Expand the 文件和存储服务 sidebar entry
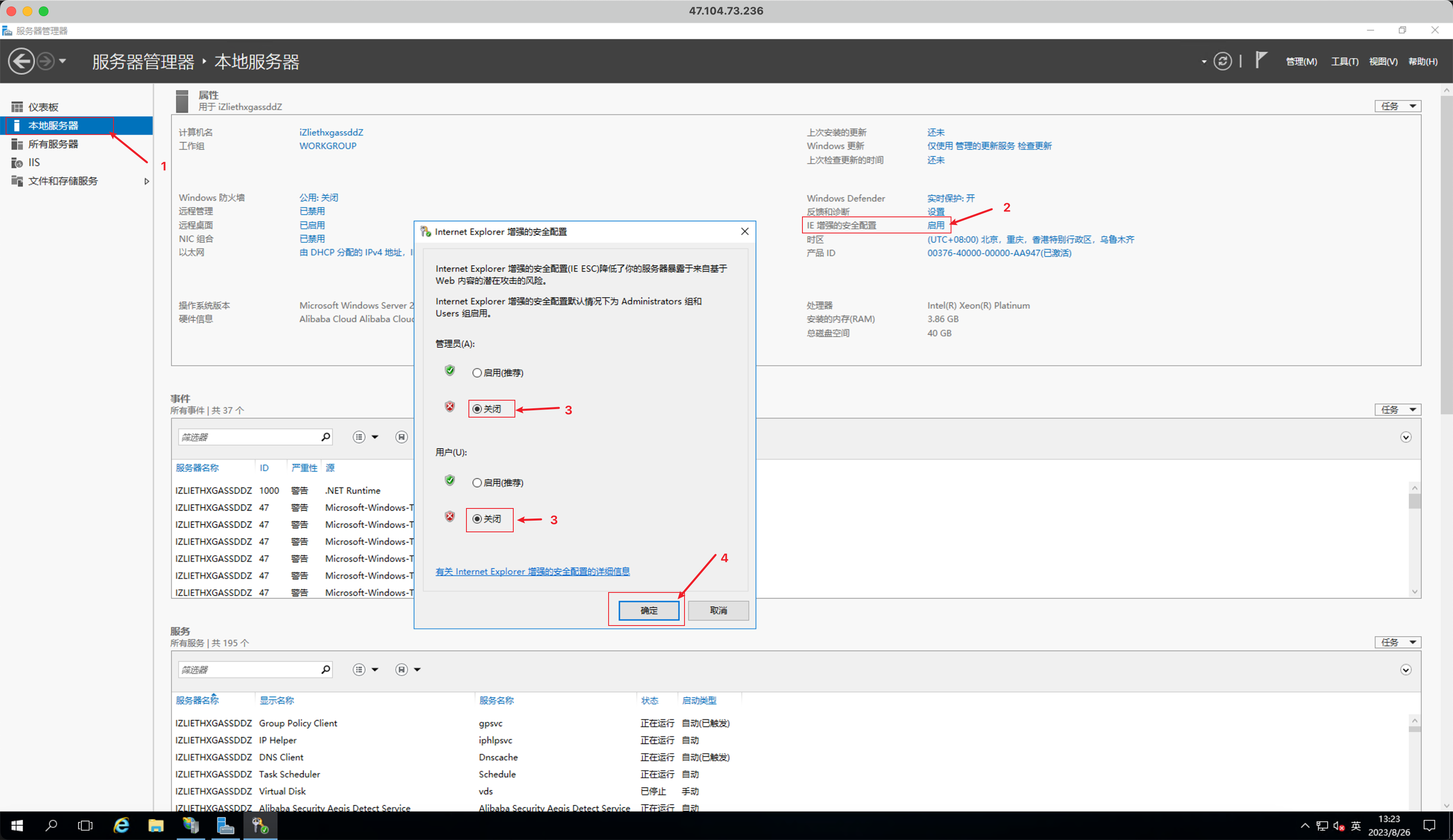Viewport: 1453px width, 840px height. click(x=147, y=181)
